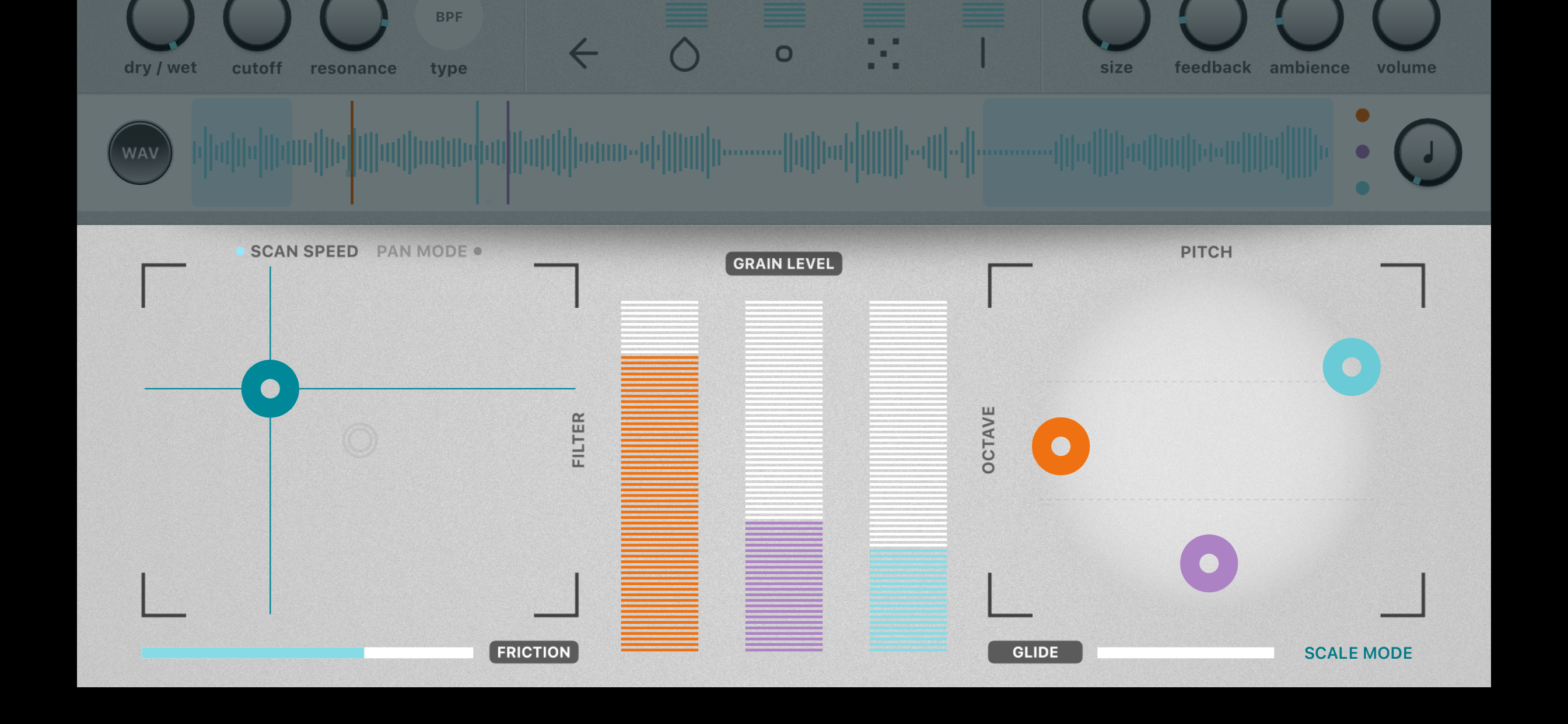Toggle the orange grain layer dot
The width and height of the screenshot is (1568, 724).
pyautogui.click(x=1362, y=115)
